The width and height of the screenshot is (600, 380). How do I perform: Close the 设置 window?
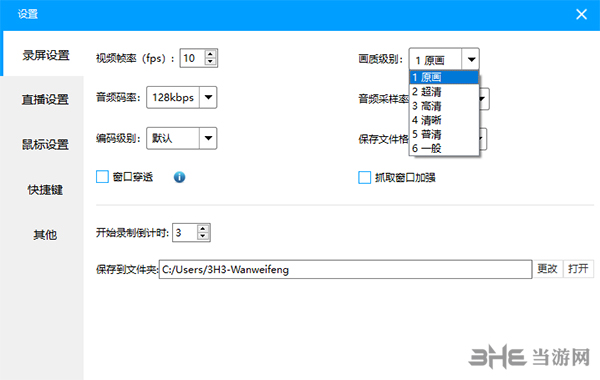pos(581,15)
